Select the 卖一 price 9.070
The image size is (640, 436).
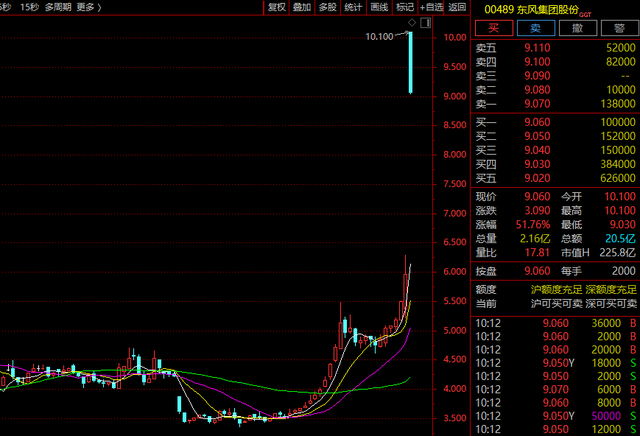click(x=537, y=104)
